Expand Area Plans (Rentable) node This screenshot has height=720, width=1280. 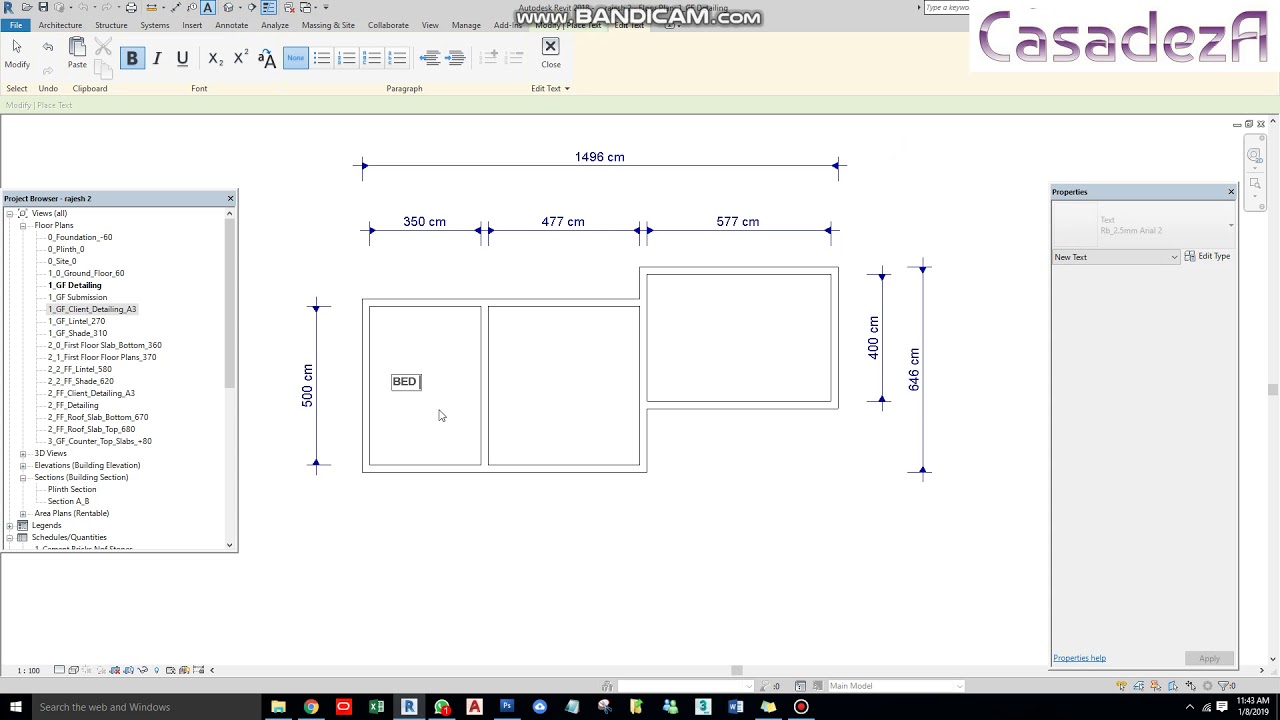pos(23,513)
